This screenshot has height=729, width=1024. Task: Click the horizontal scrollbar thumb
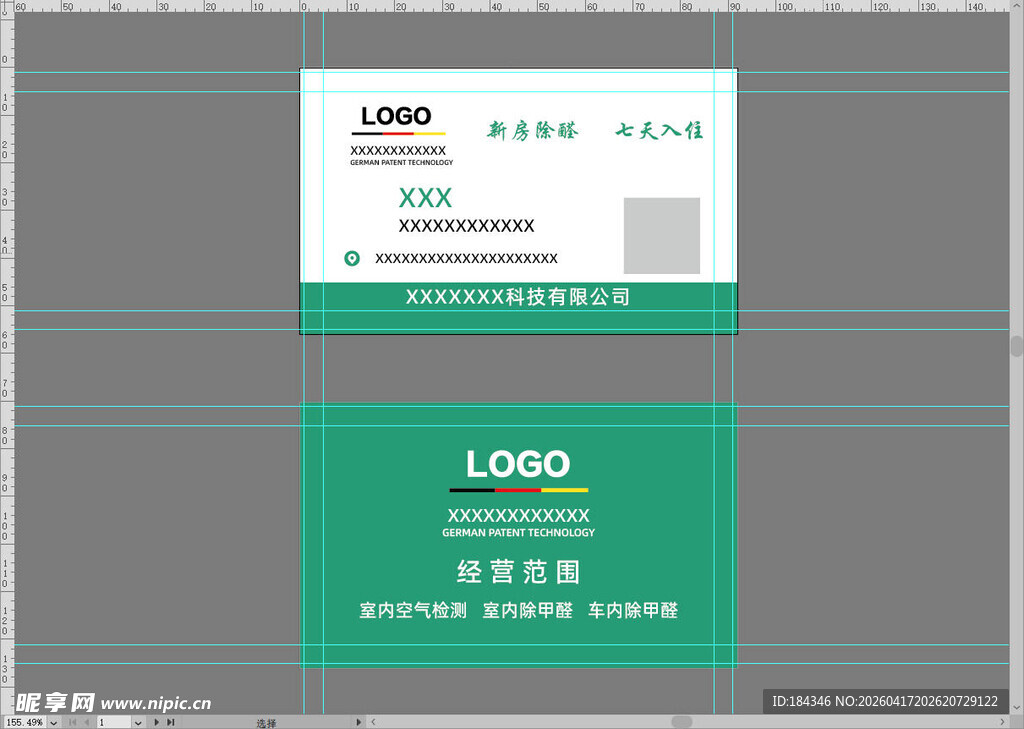click(x=681, y=721)
